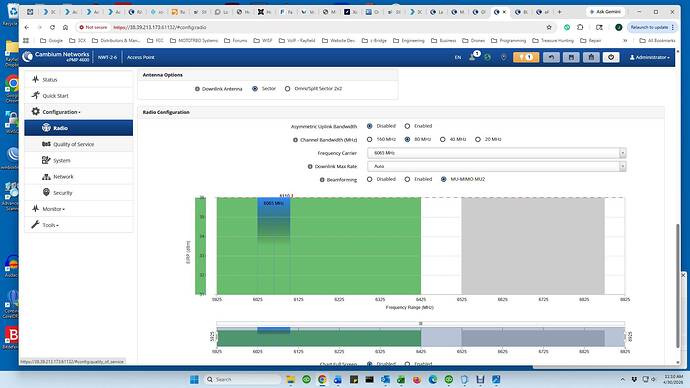The image size is (690, 388).
Task: Choose 20 MHz channel bandwidth
Action: [478, 139]
